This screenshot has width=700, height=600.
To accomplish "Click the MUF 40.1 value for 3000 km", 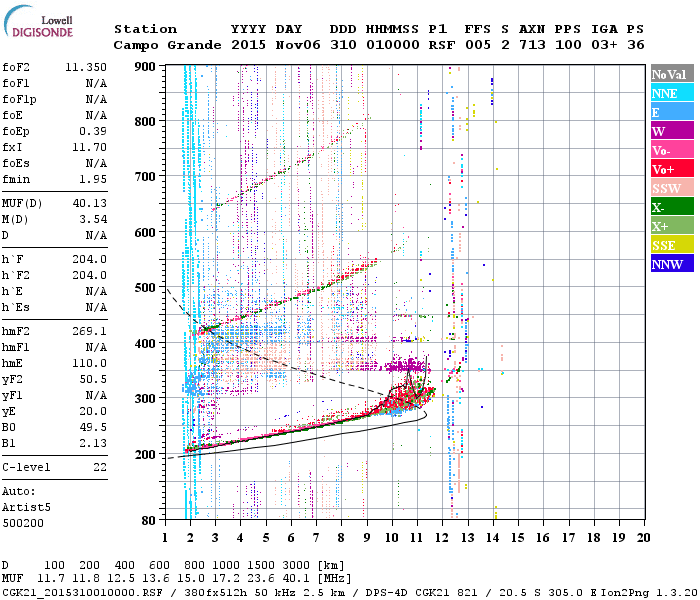I will (x=296, y=579).
